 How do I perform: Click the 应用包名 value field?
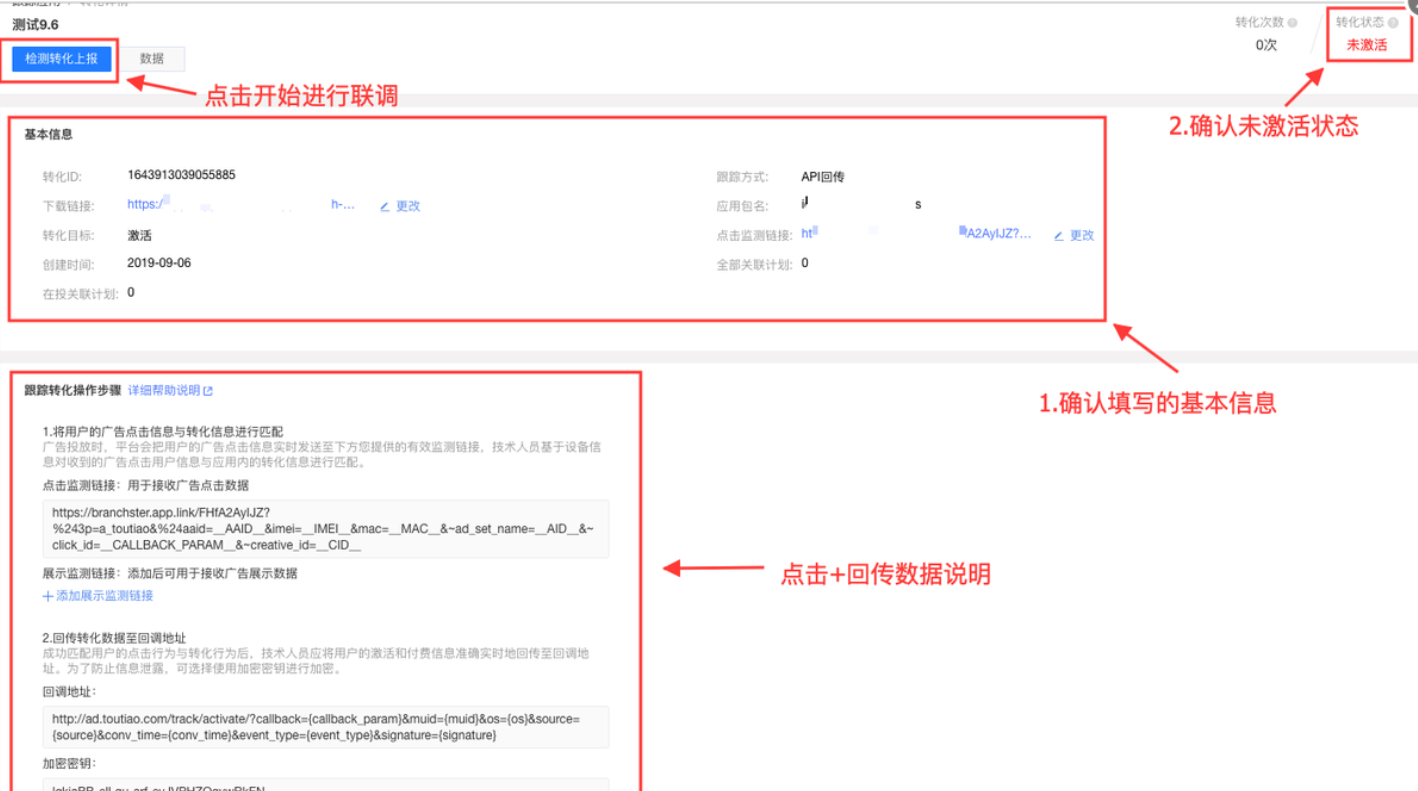[860, 205]
